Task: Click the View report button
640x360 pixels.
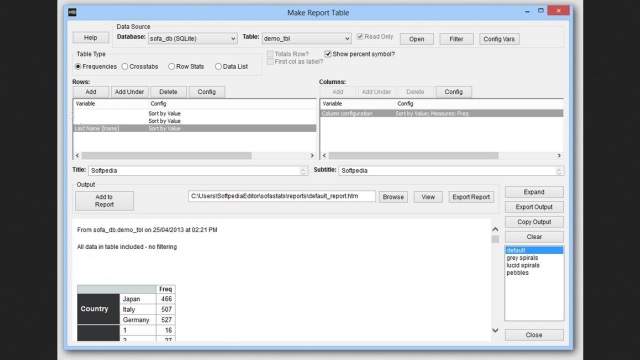Action: (428, 197)
